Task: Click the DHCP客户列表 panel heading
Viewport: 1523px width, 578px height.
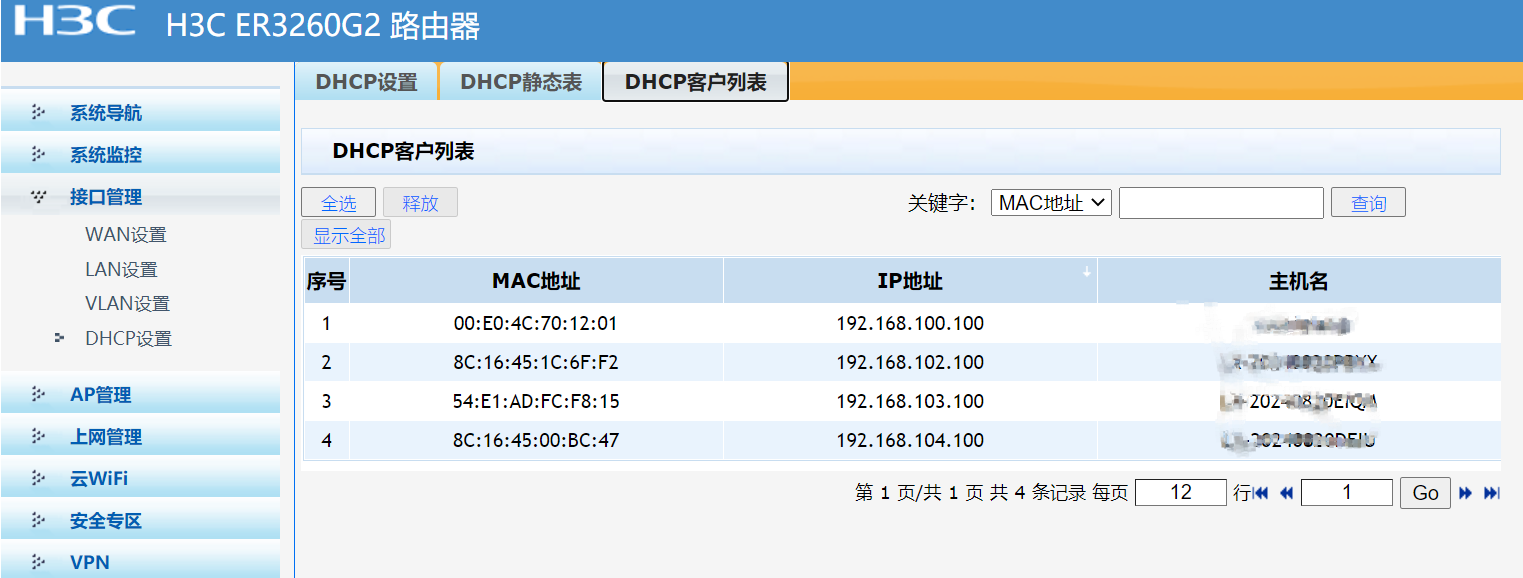Action: (403, 152)
